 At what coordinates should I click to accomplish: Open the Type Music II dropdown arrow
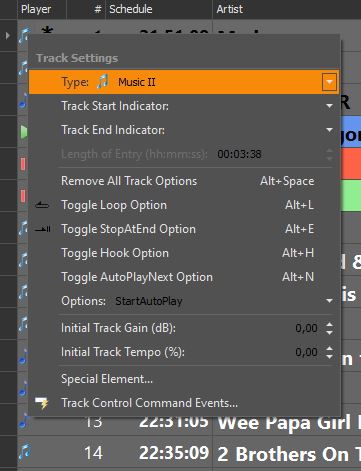pyautogui.click(x=329, y=82)
